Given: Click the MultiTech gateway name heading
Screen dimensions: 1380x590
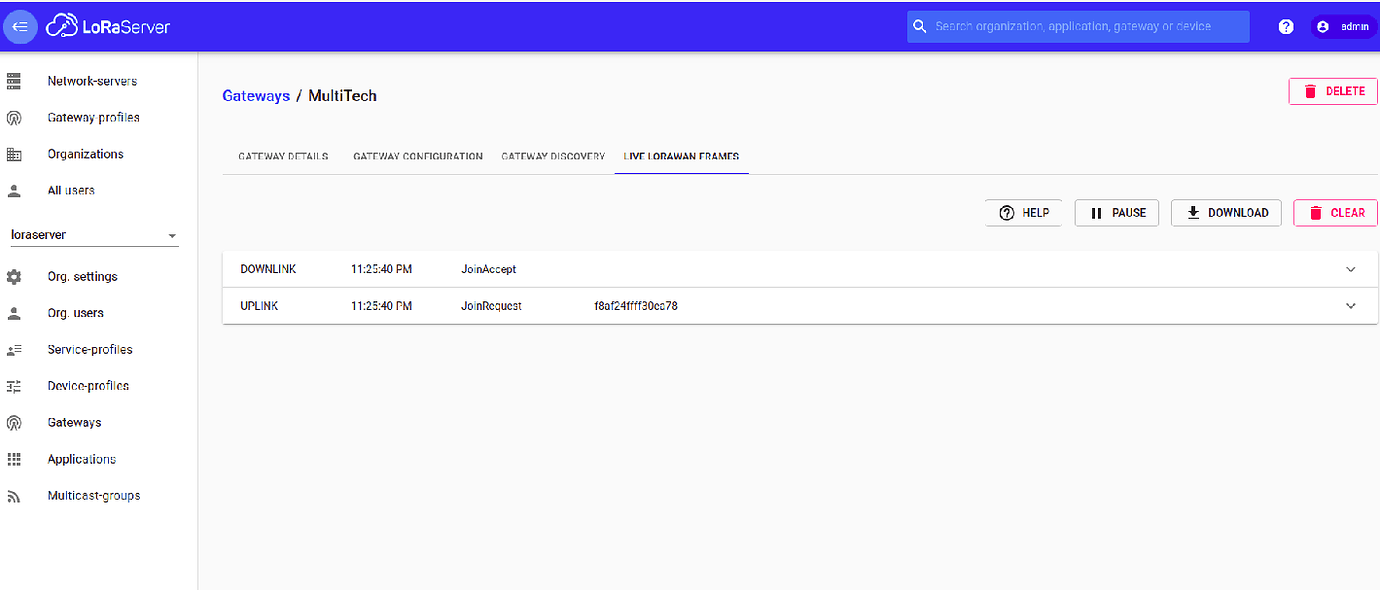Looking at the screenshot, I should pyautogui.click(x=342, y=96).
